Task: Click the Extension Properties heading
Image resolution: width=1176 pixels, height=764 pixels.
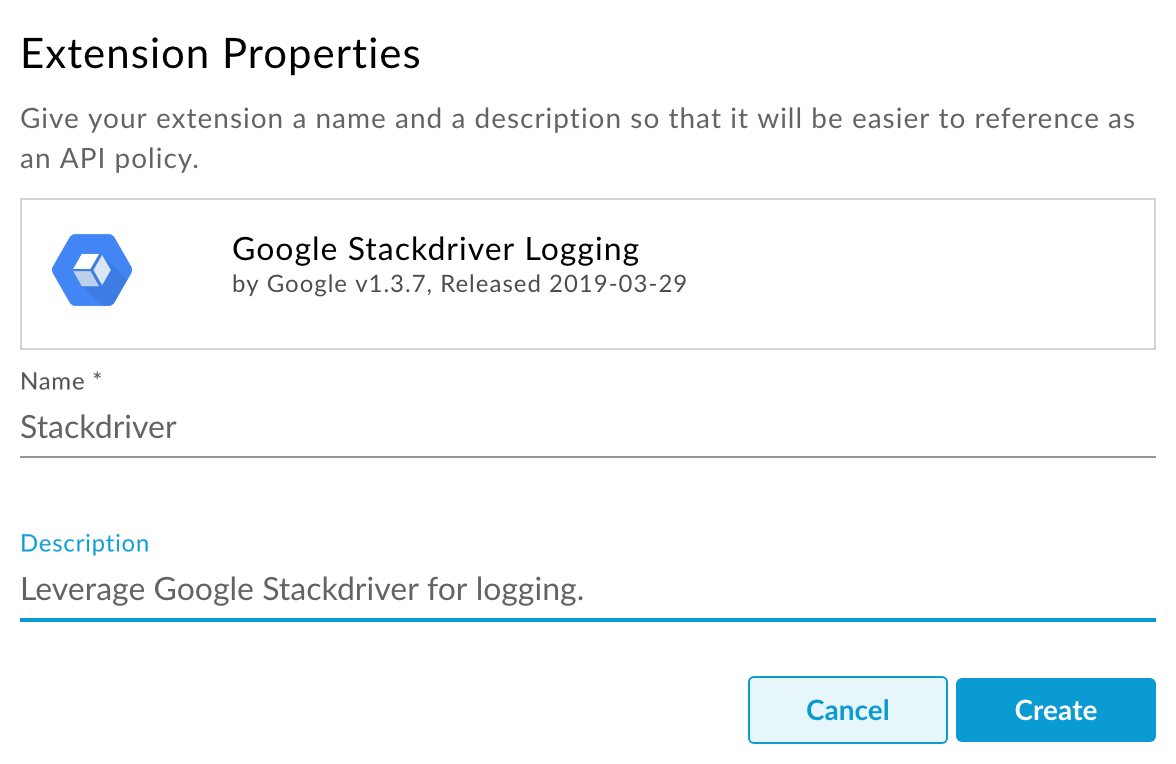Action: [220, 54]
